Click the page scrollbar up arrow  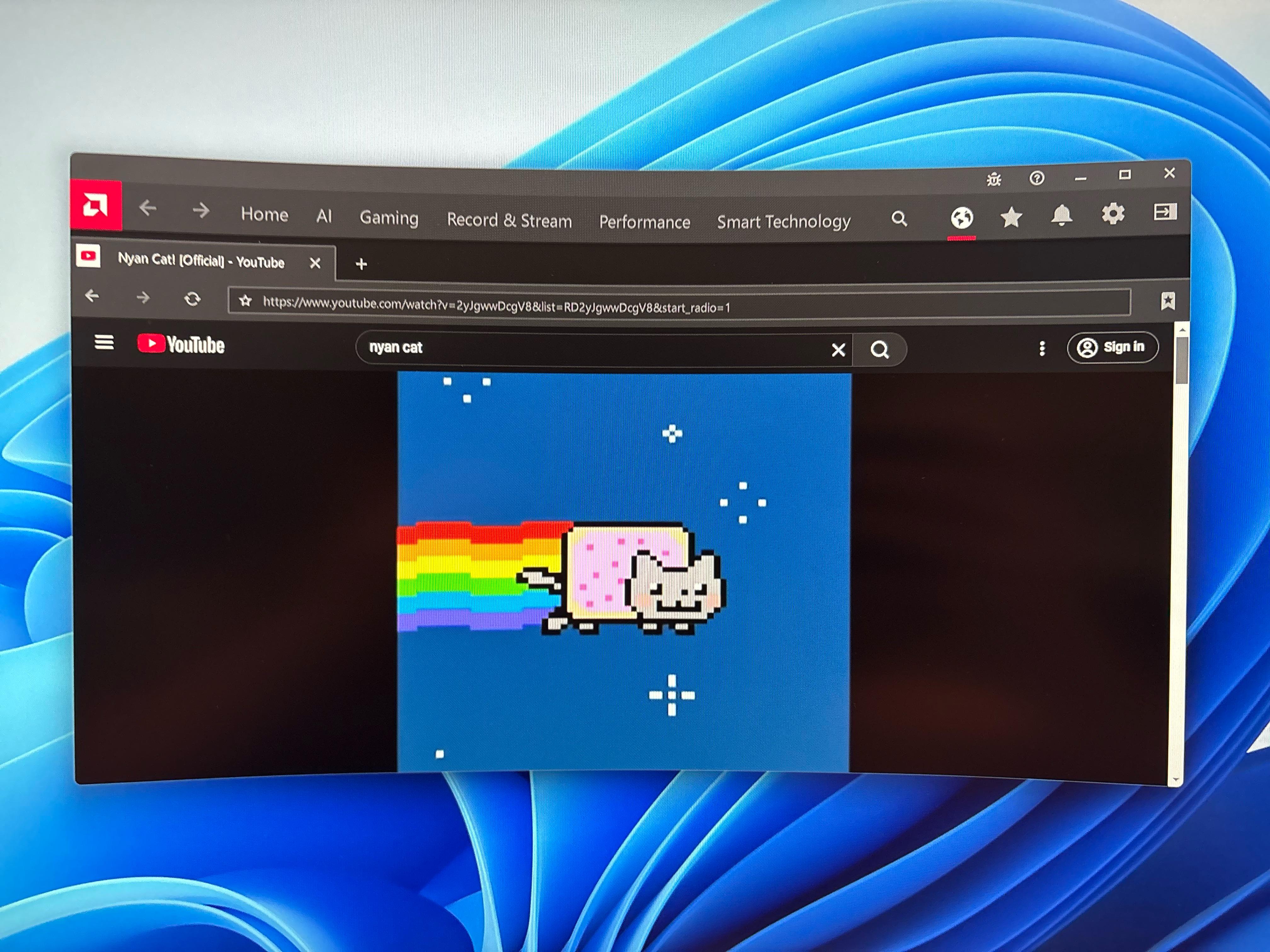[1181, 330]
